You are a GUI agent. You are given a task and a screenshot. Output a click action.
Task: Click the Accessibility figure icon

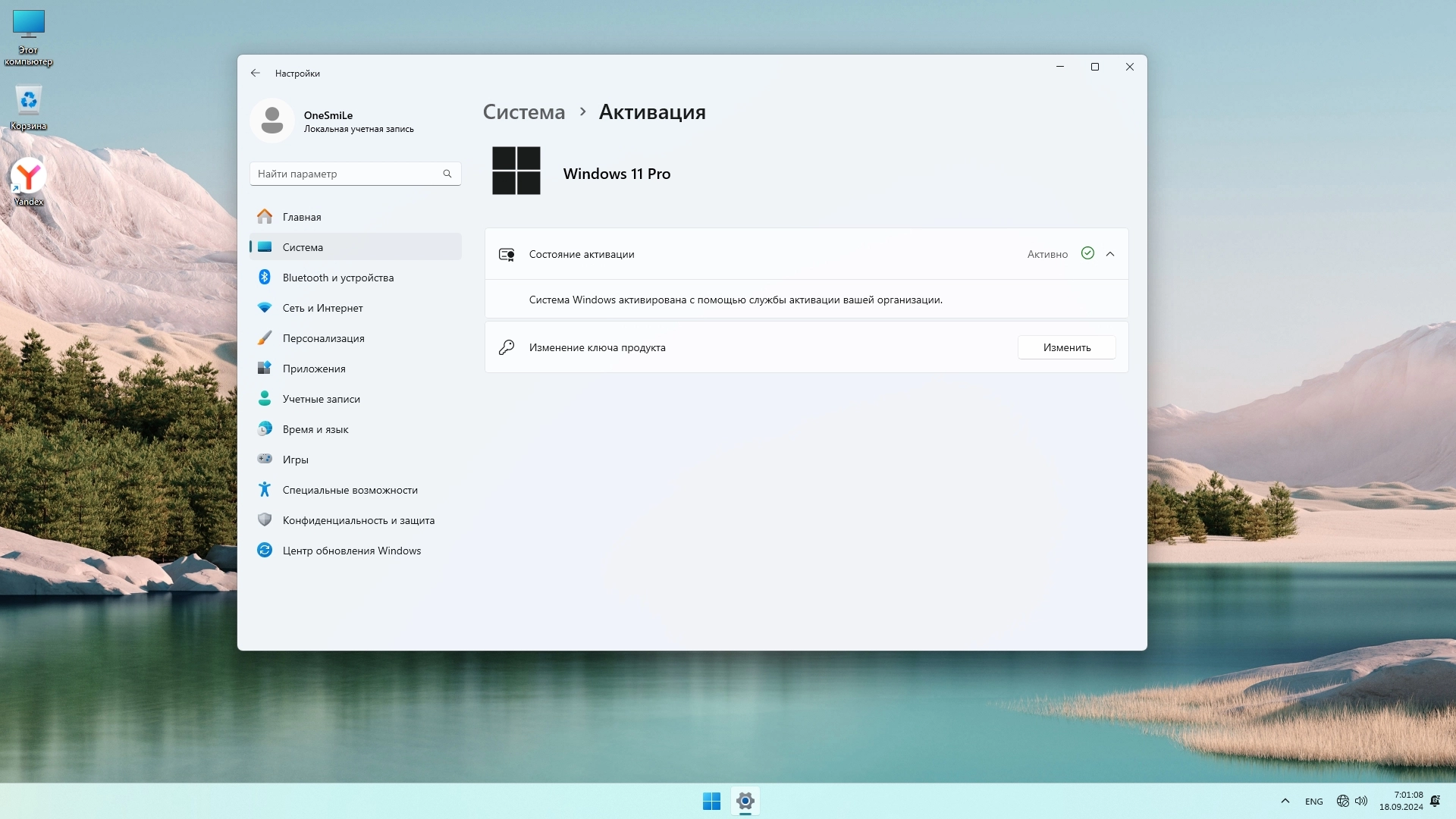tap(264, 490)
